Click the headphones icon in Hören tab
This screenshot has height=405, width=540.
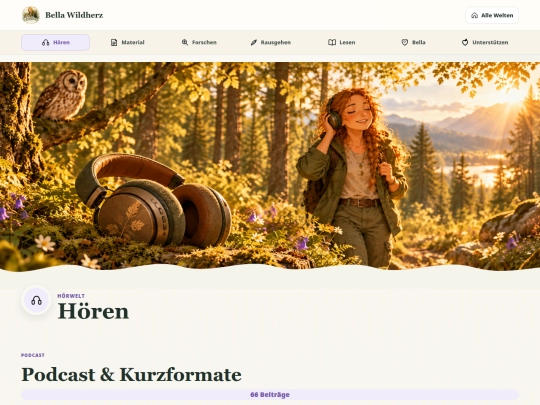pyautogui.click(x=45, y=42)
